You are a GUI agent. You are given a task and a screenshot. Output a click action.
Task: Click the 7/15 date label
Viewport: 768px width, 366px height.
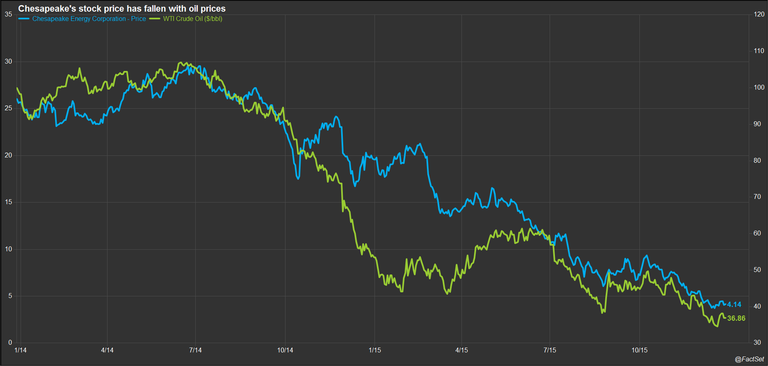click(550, 351)
